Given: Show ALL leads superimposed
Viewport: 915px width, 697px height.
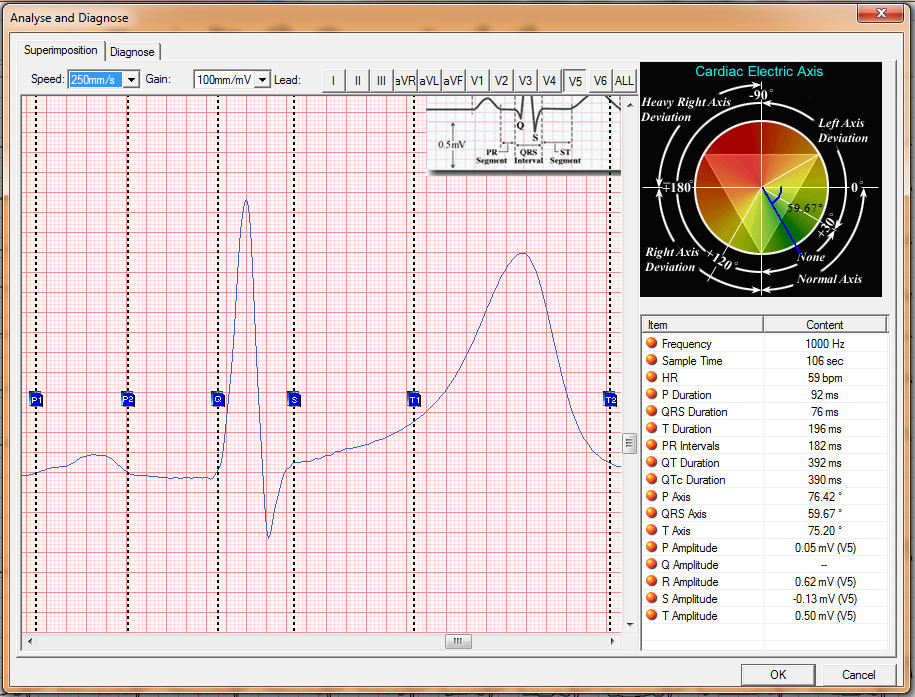Looking at the screenshot, I should (x=624, y=81).
